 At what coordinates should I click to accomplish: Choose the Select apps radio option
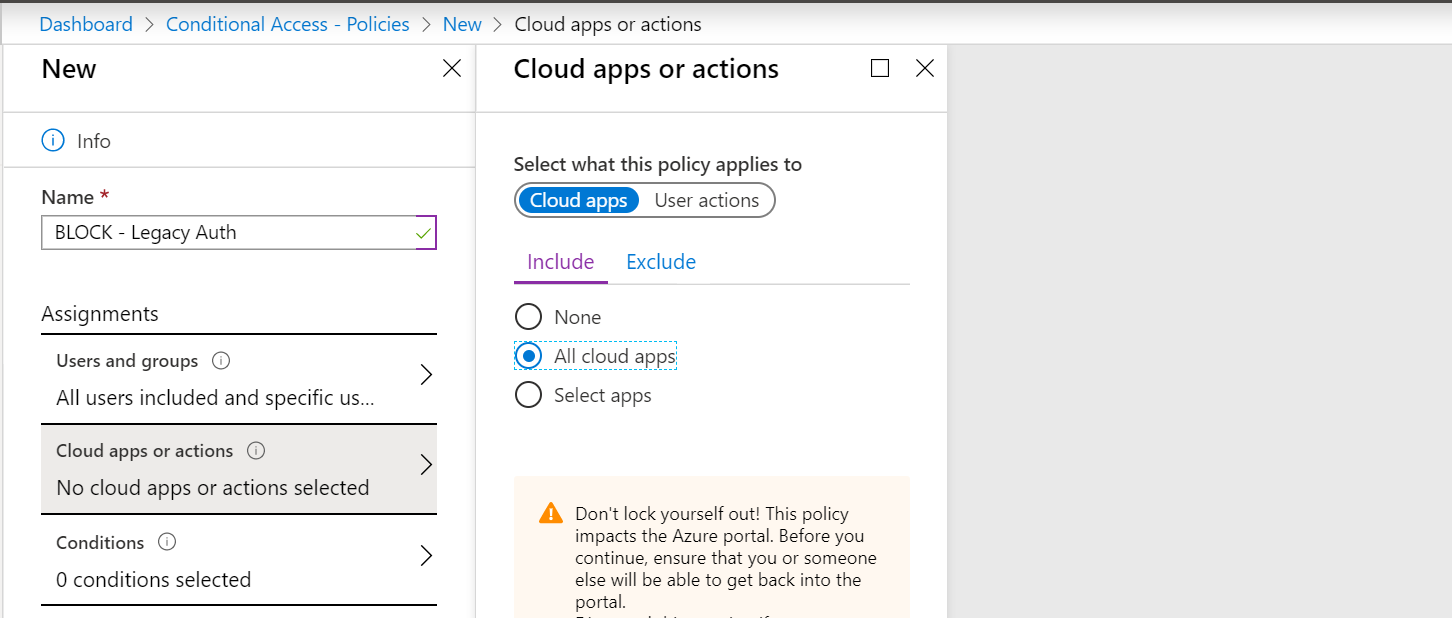528,395
